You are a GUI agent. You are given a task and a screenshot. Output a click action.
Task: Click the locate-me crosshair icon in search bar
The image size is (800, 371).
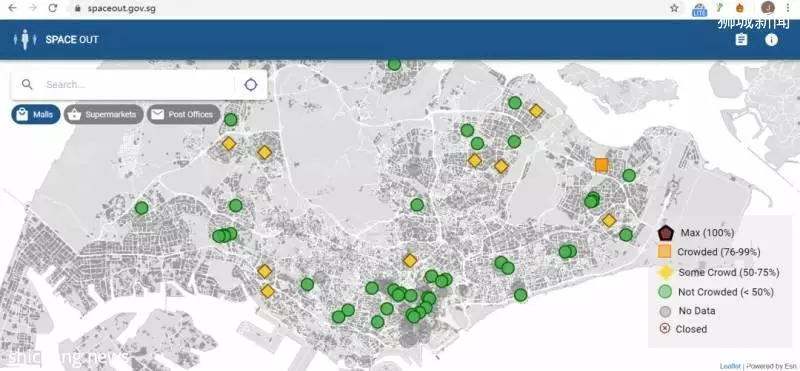(251, 85)
